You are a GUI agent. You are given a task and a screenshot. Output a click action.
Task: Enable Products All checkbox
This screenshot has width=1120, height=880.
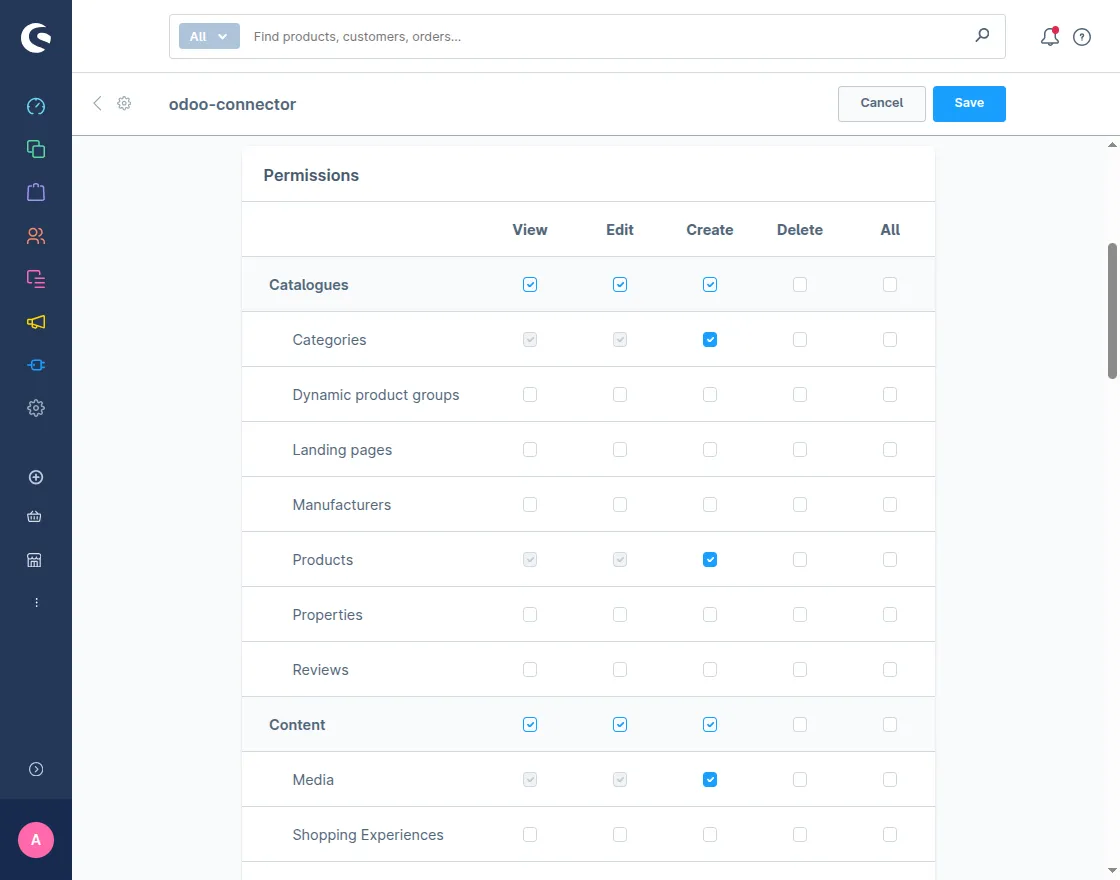coord(890,559)
